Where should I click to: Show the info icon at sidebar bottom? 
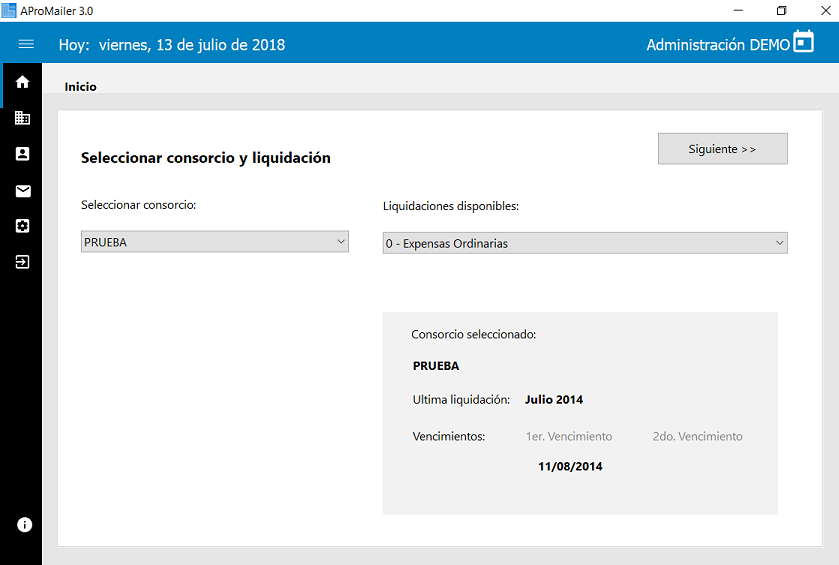coord(25,525)
